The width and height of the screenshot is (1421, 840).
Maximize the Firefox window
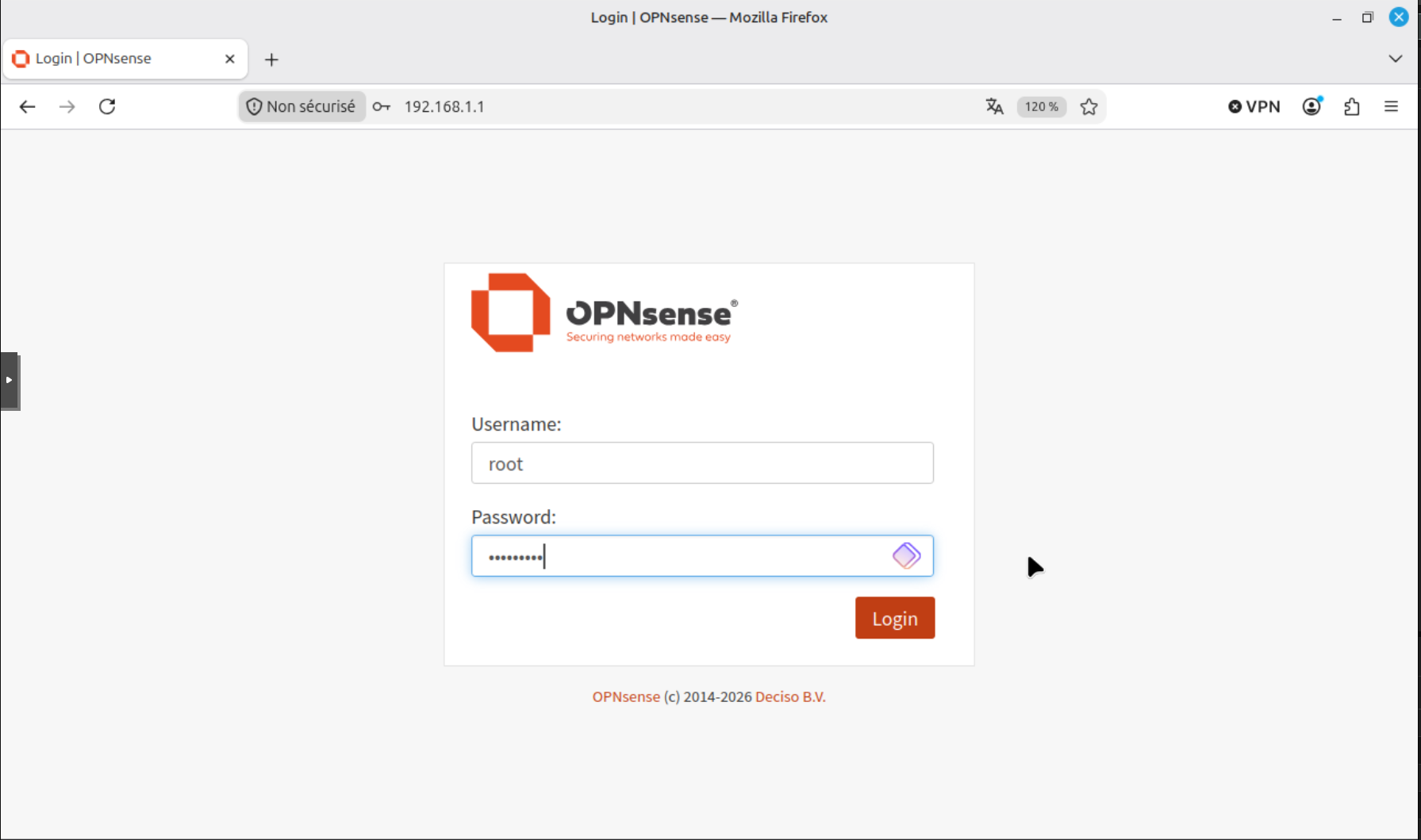coord(1367,17)
